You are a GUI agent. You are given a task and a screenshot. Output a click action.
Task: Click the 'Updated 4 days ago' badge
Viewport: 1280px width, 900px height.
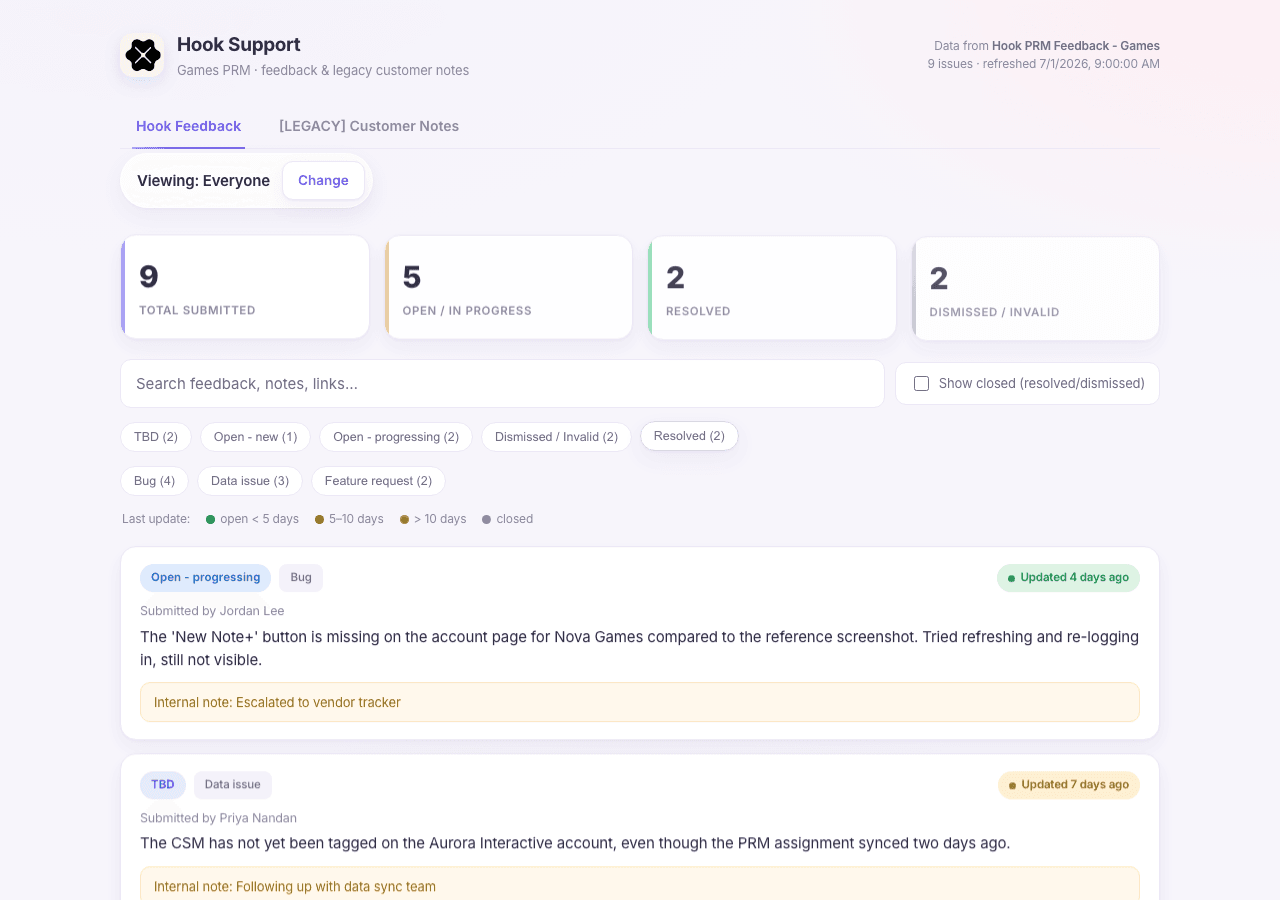(x=1068, y=578)
